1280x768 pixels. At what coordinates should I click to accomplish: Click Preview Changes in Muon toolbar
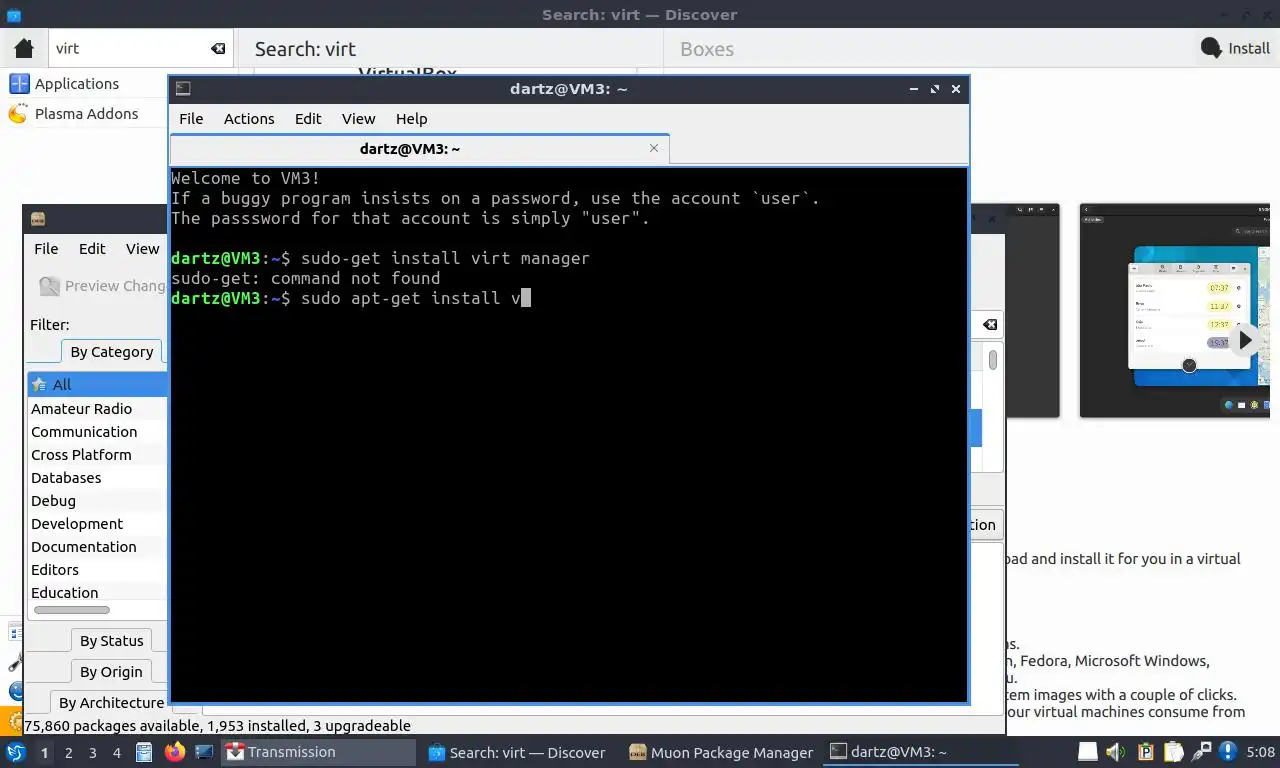tap(102, 286)
